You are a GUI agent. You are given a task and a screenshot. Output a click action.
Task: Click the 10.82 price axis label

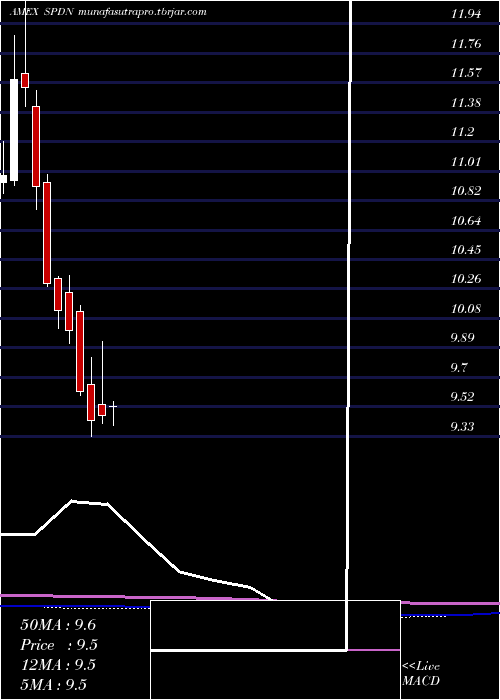point(466,191)
